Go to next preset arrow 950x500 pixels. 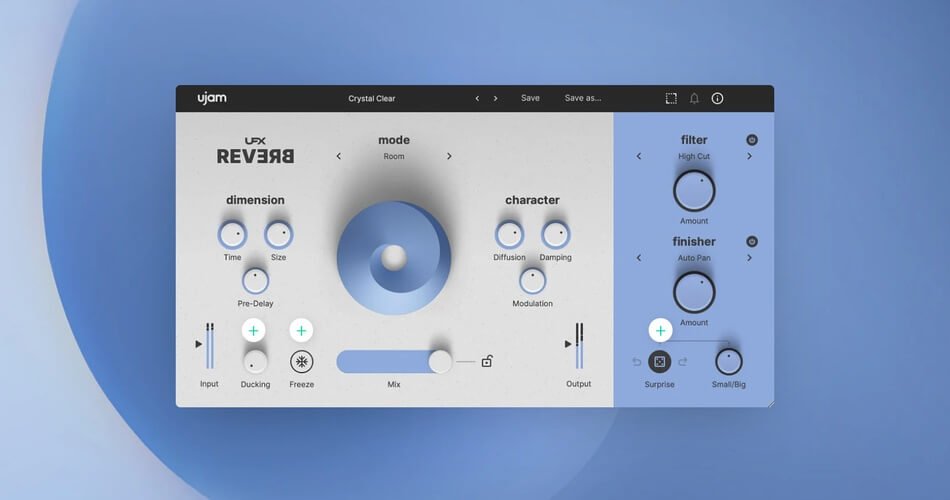click(x=495, y=98)
